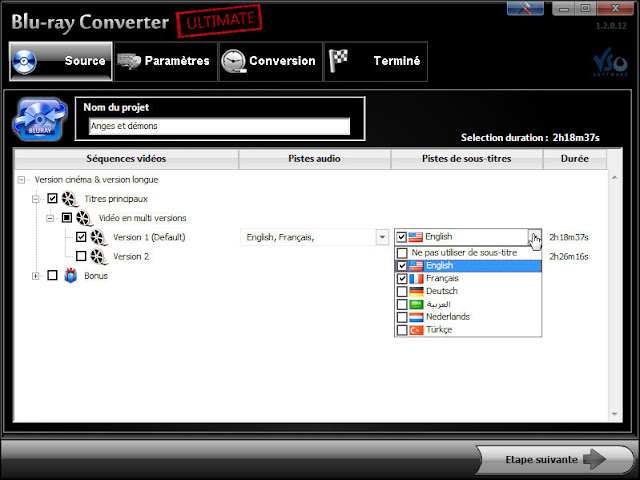
Task: Collapse 'Version cinéma & version longue' node
Action: (21, 180)
